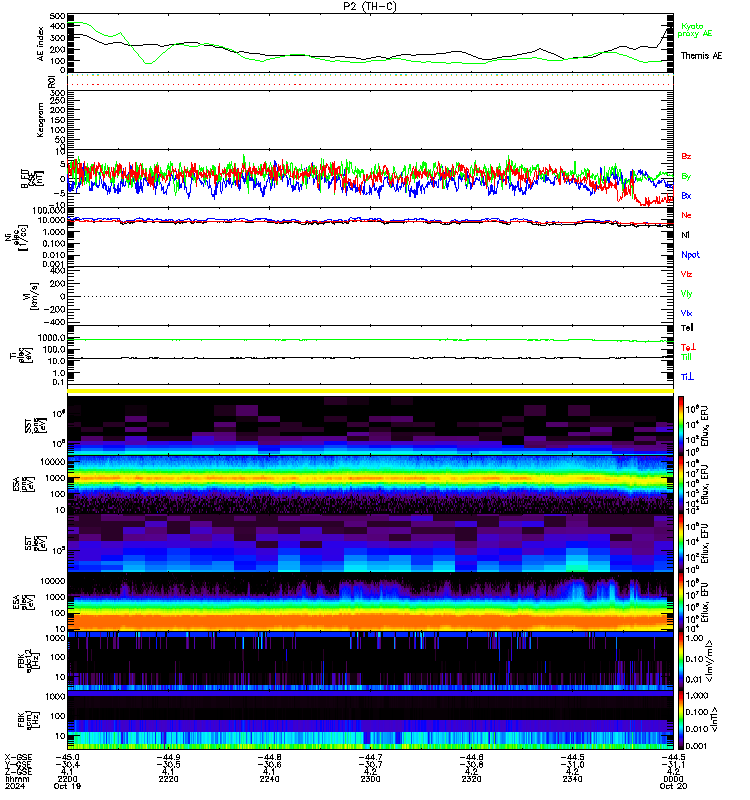
Task: Select the black Ni density legend label
Action: click(685, 235)
